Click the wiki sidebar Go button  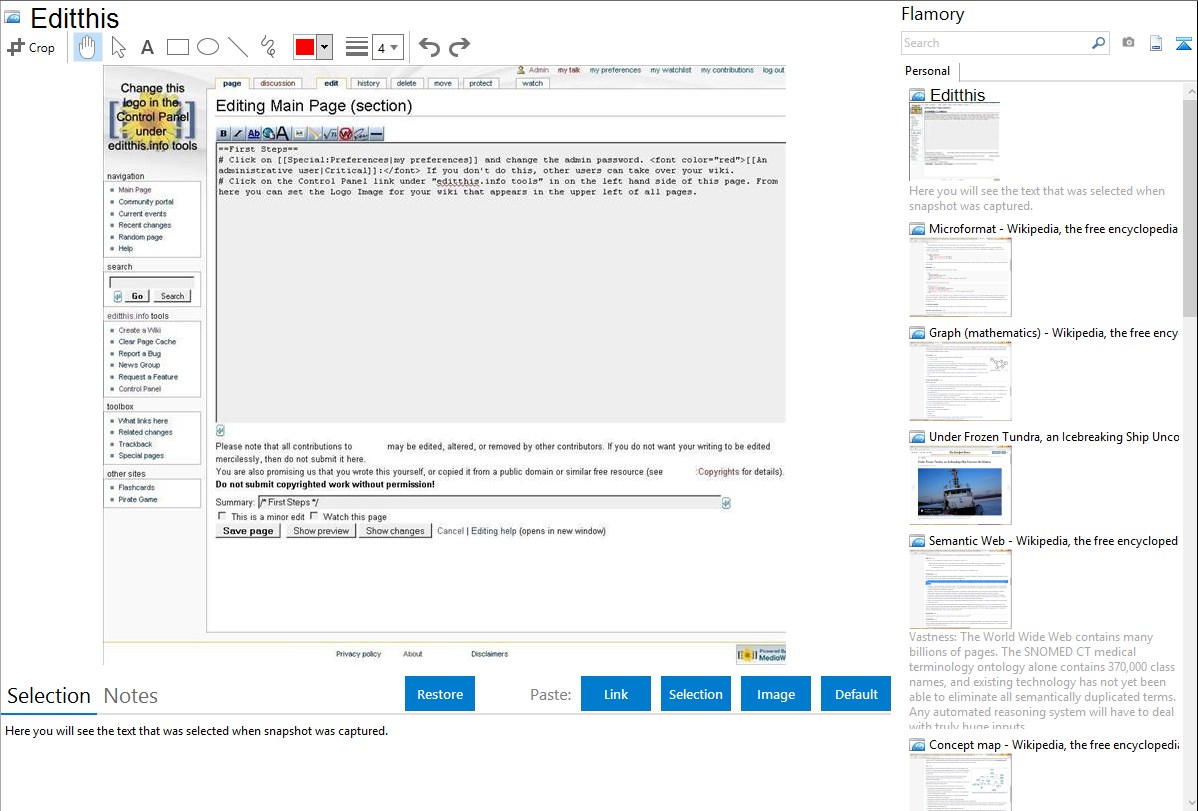pos(137,296)
